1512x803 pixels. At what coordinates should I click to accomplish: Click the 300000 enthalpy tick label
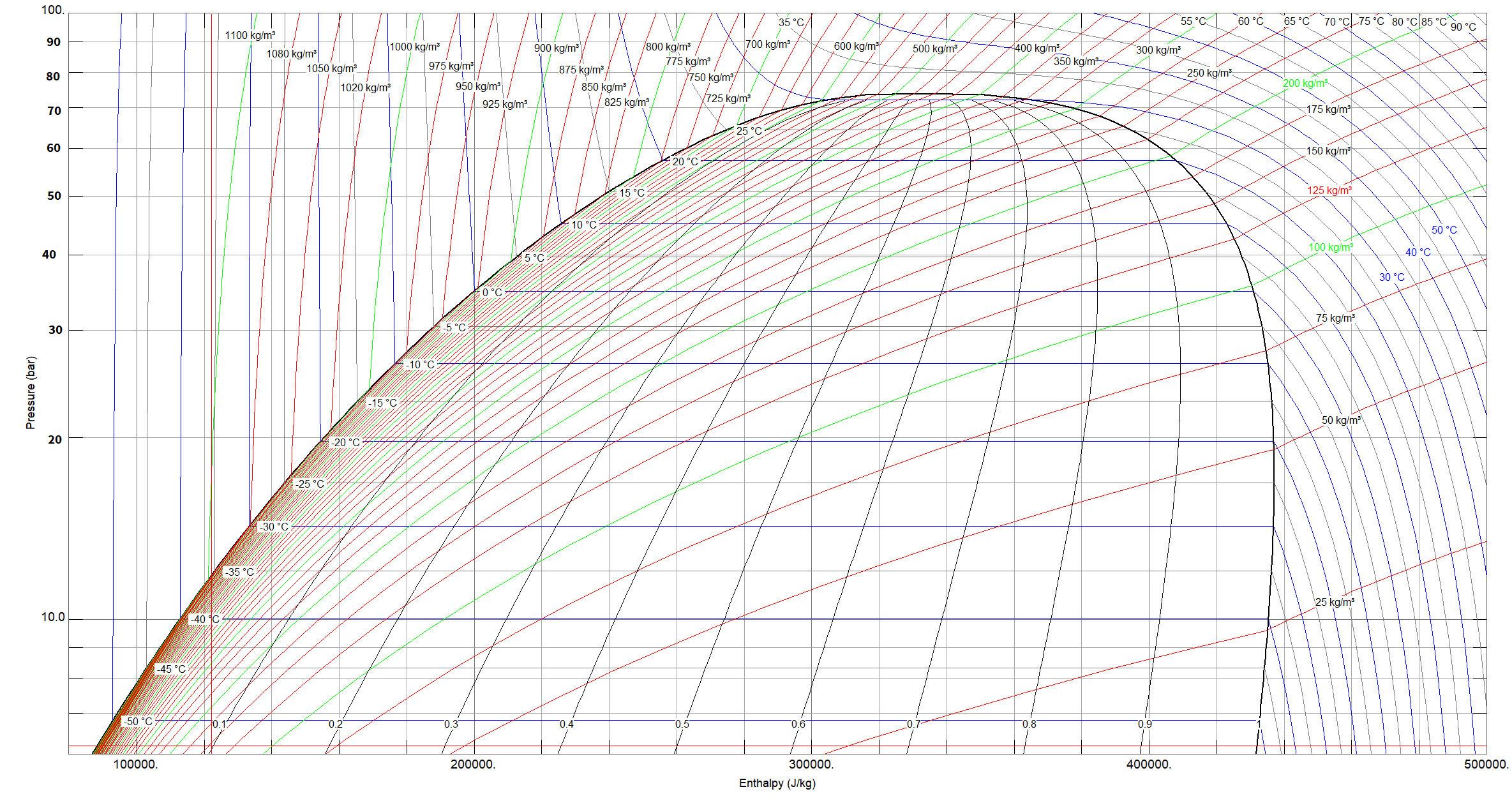pyautogui.click(x=811, y=764)
